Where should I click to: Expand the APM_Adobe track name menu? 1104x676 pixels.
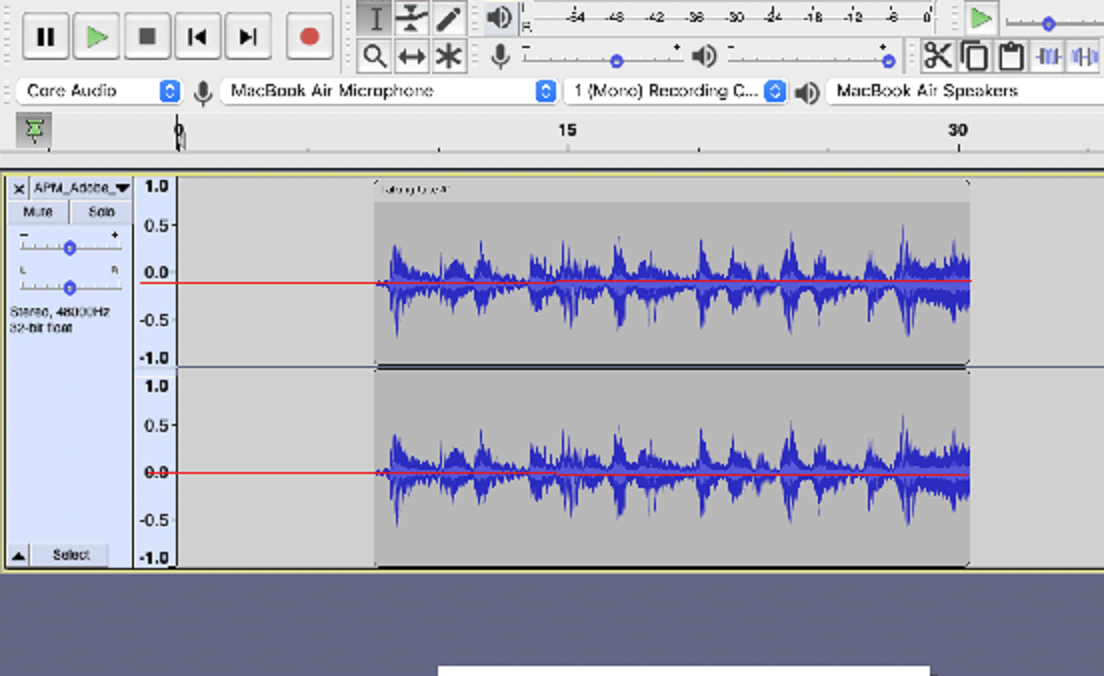tap(122, 187)
